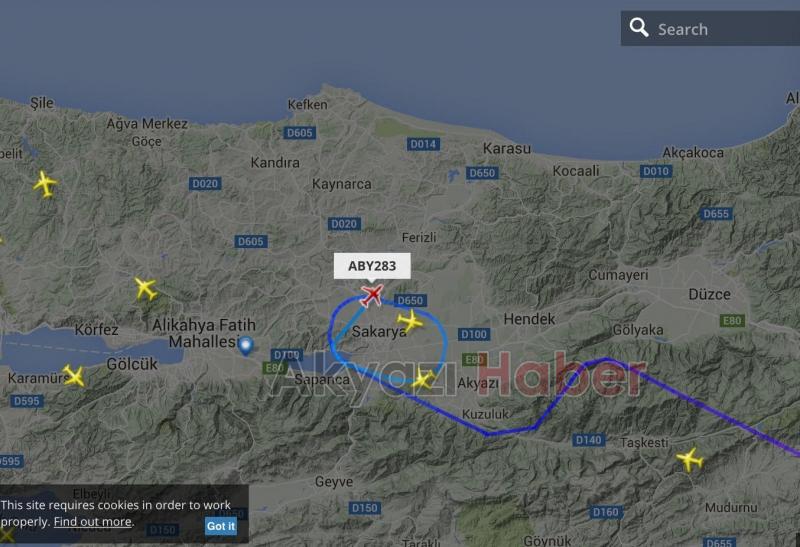Select the yellow plane above Körfez
800x547 pixels.
coord(146,289)
